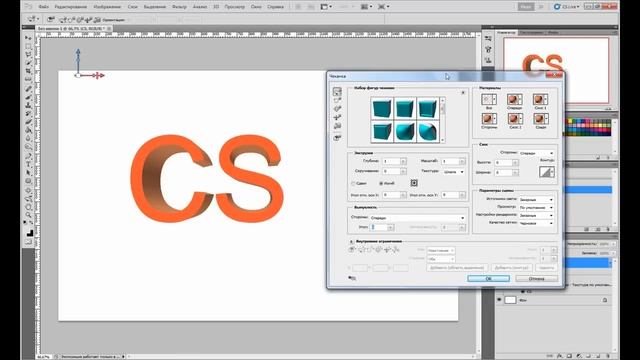Select the Crop tool
Viewport: 640px width, 360px height.
pyautogui.click(x=29, y=71)
